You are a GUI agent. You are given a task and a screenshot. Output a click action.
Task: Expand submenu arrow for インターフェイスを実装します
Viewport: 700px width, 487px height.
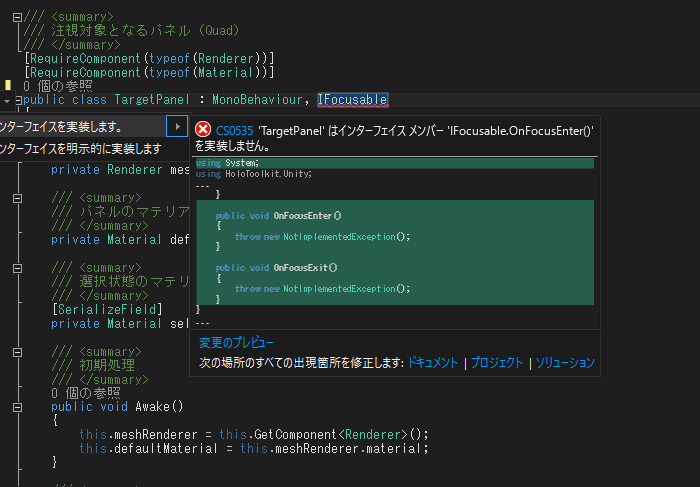point(177,126)
